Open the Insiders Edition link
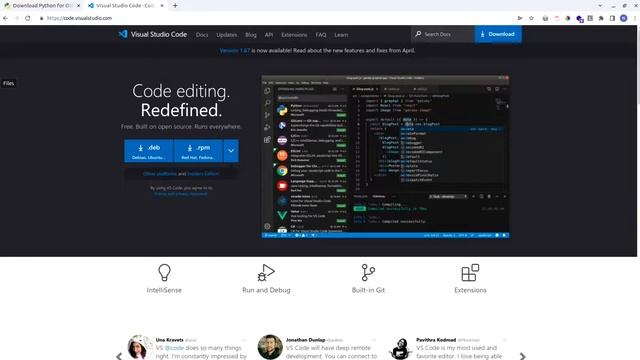Image resolution: width=640 pixels, height=360 pixels. [x=203, y=173]
